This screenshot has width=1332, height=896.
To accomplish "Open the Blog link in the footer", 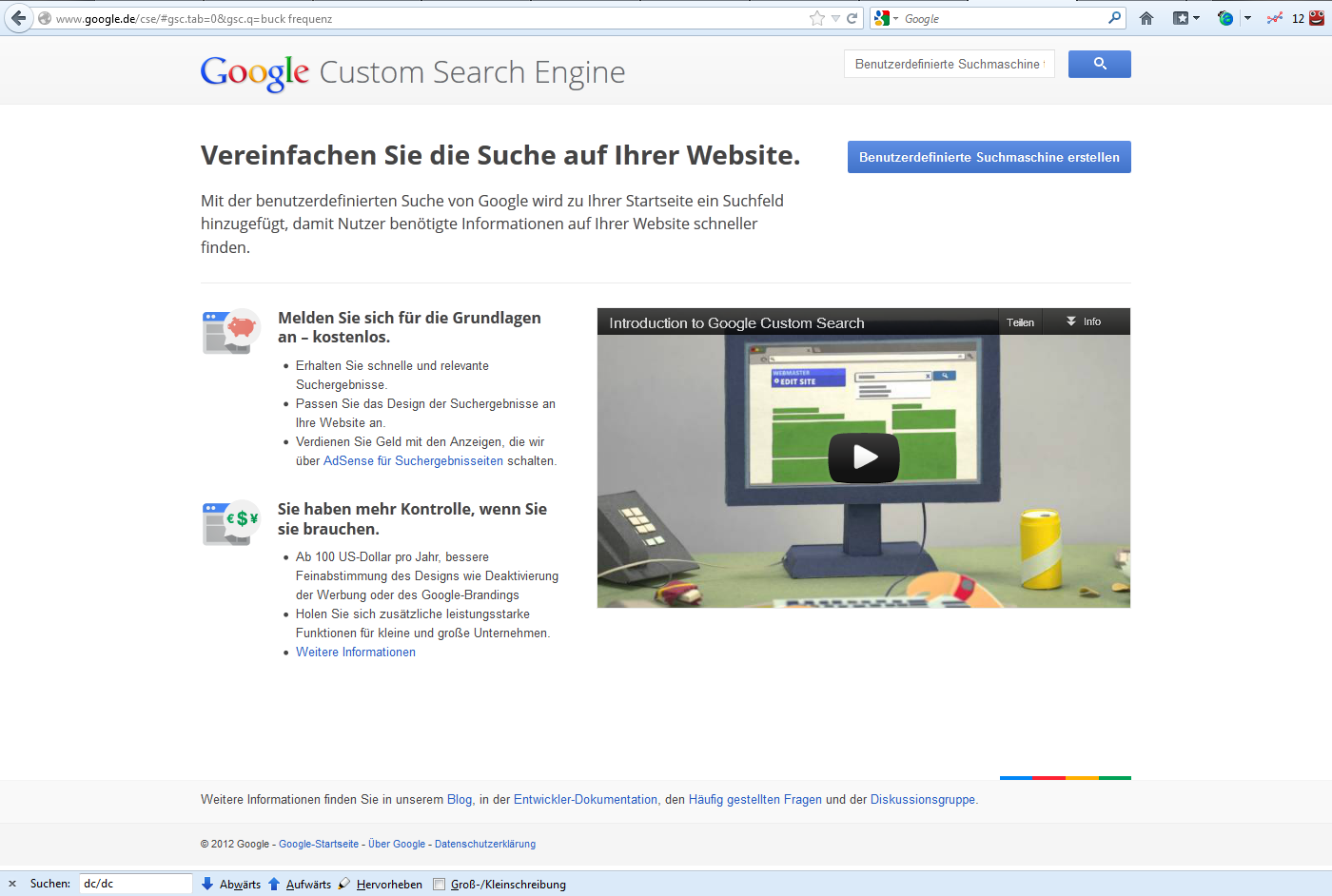I will 460,799.
